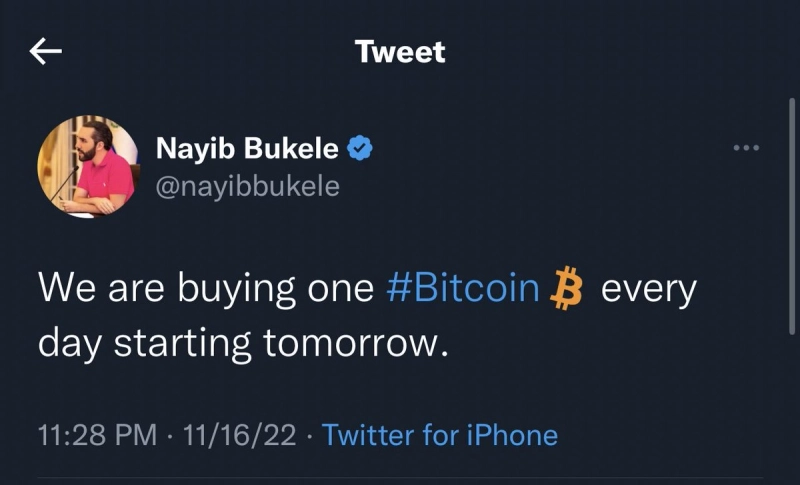Open the Nayib Bukele display name

click(247, 150)
